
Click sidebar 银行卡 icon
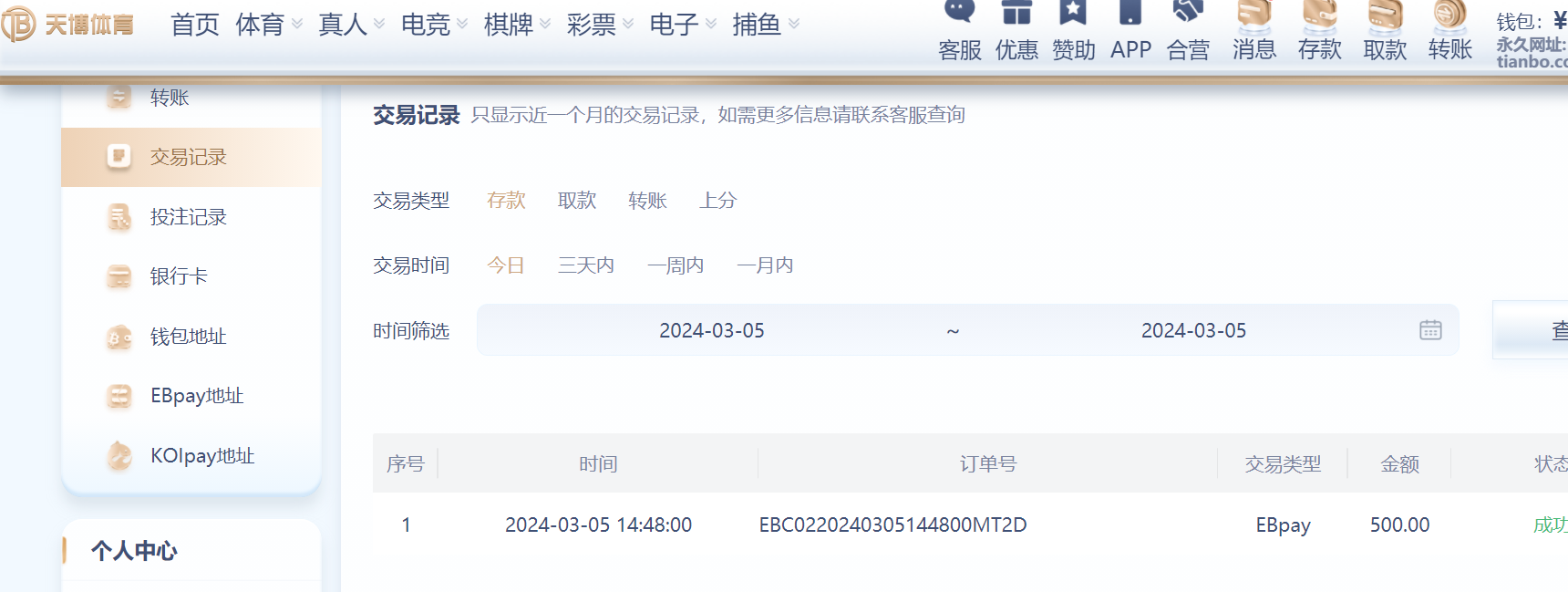pyautogui.click(x=119, y=276)
